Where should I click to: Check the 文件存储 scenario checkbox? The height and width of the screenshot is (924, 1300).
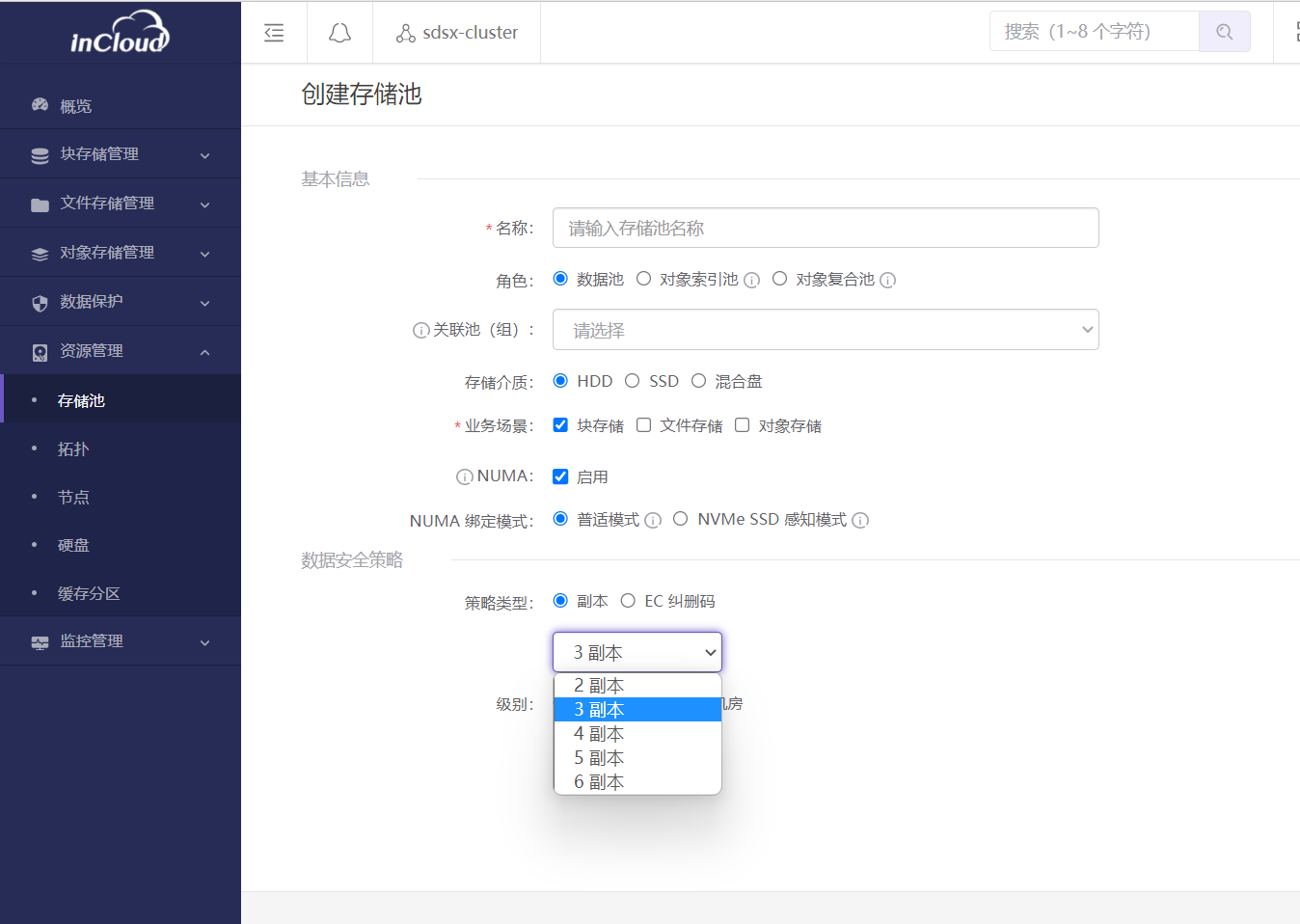point(643,425)
